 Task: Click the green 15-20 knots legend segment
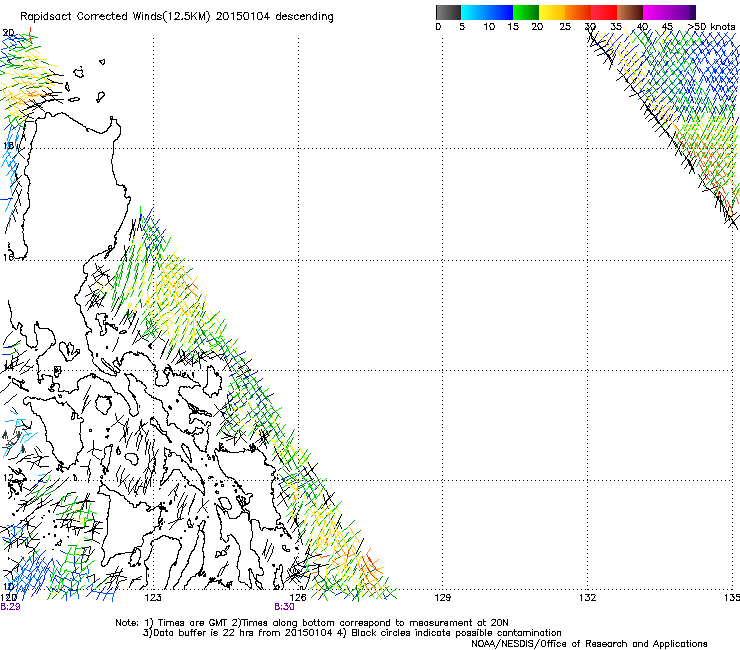[526, 12]
